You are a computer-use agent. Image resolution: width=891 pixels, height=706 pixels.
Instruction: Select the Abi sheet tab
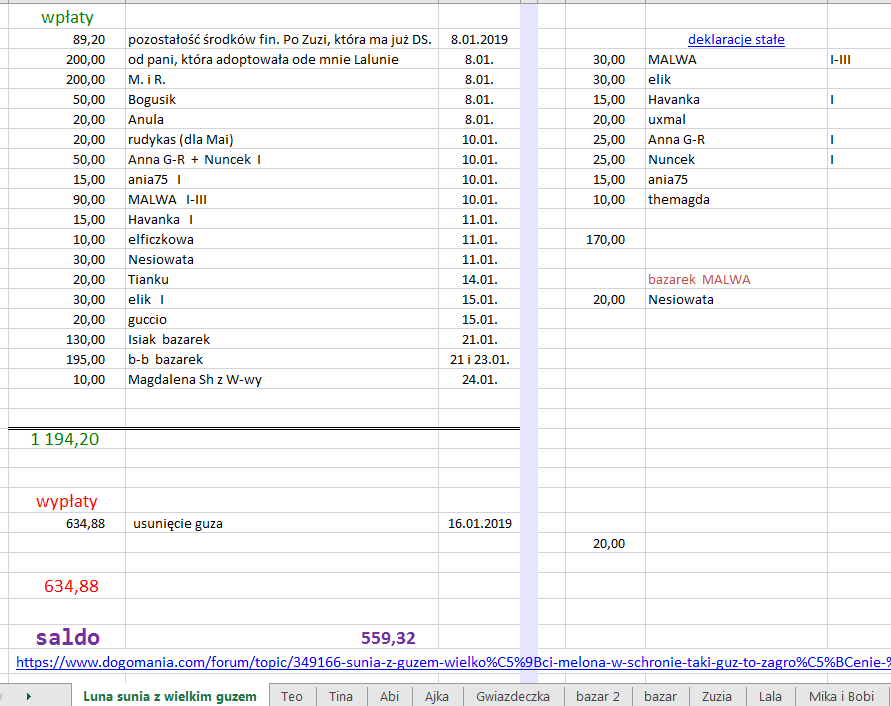click(x=389, y=696)
